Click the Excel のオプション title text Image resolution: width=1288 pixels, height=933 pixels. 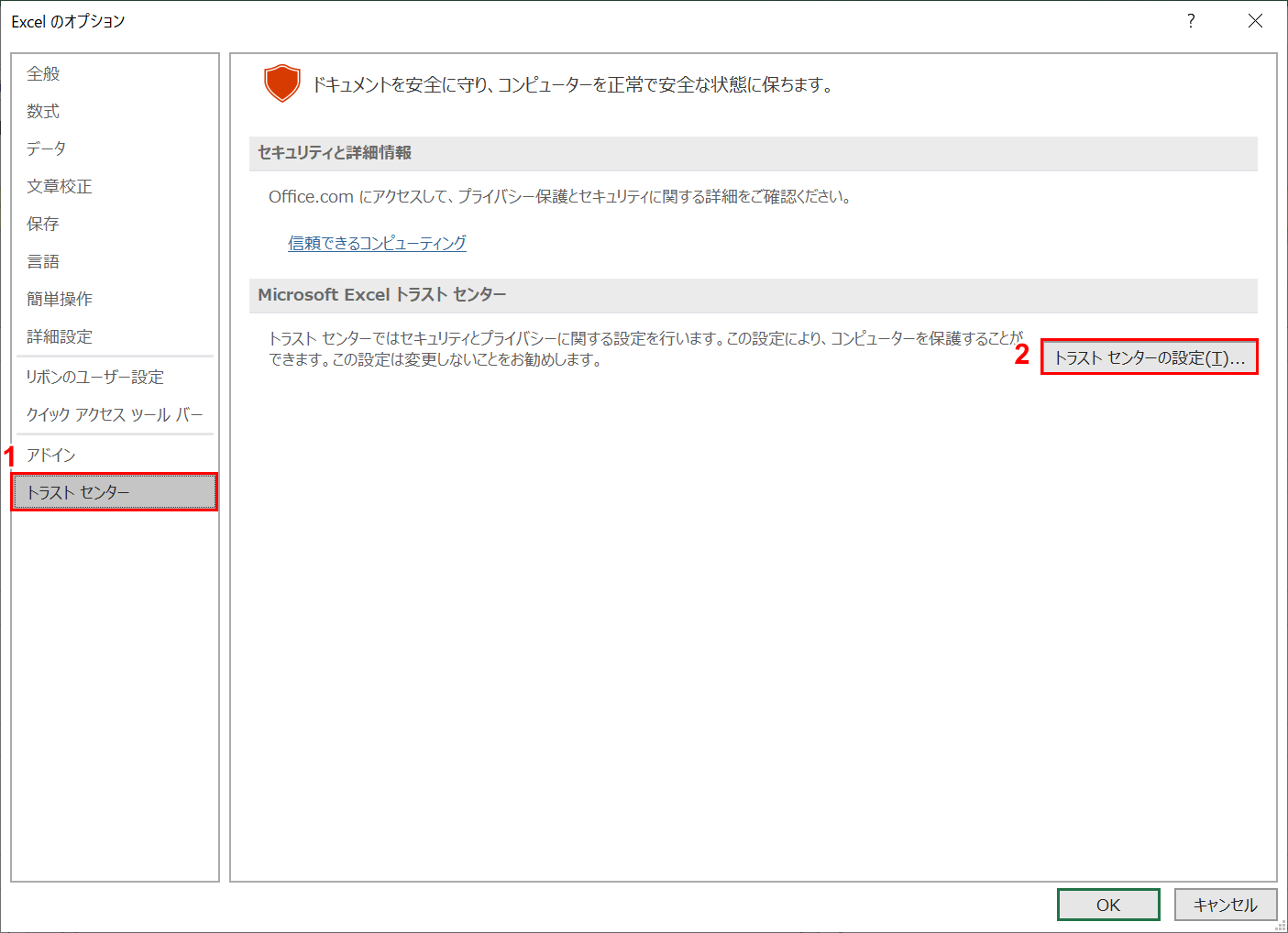(68, 21)
